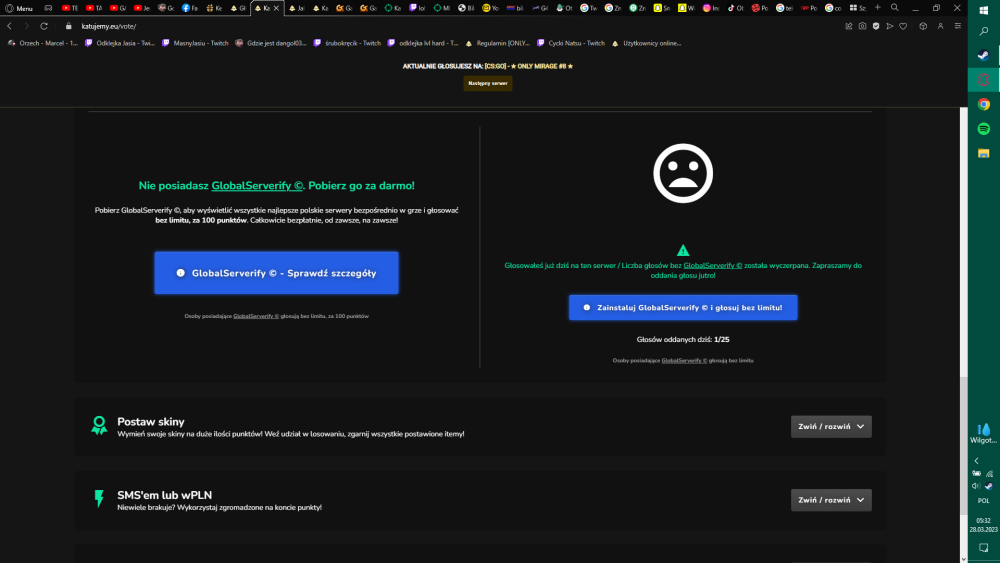This screenshot has width=1000, height=563.
Task: Open Google Chrome from the taskbar
Action: tap(984, 105)
